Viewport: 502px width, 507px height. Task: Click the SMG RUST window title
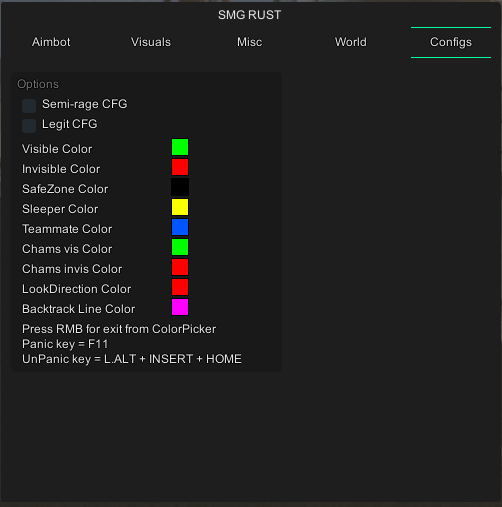click(250, 15)
